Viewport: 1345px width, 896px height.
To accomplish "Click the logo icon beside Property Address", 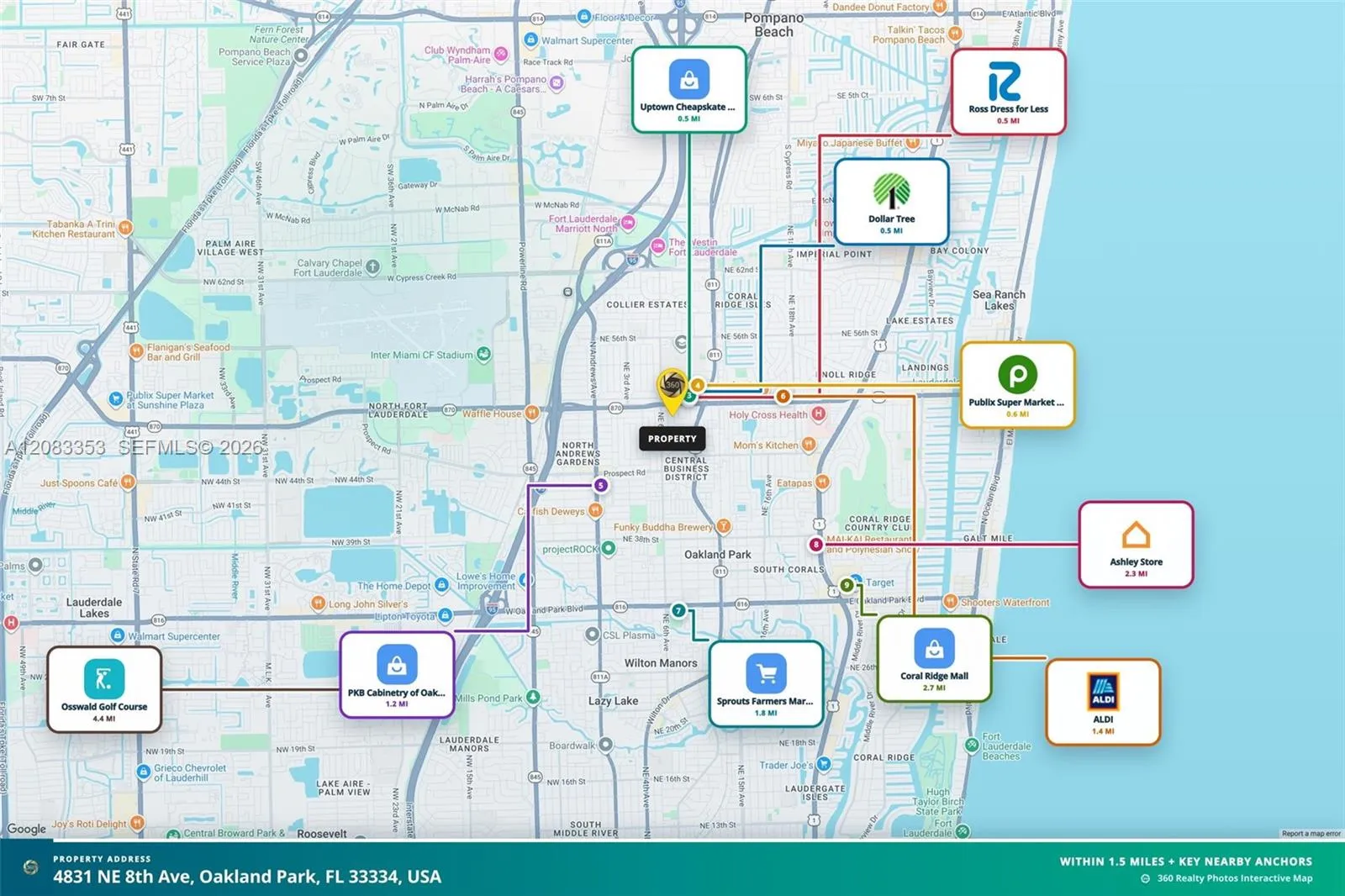I will 31,867.
